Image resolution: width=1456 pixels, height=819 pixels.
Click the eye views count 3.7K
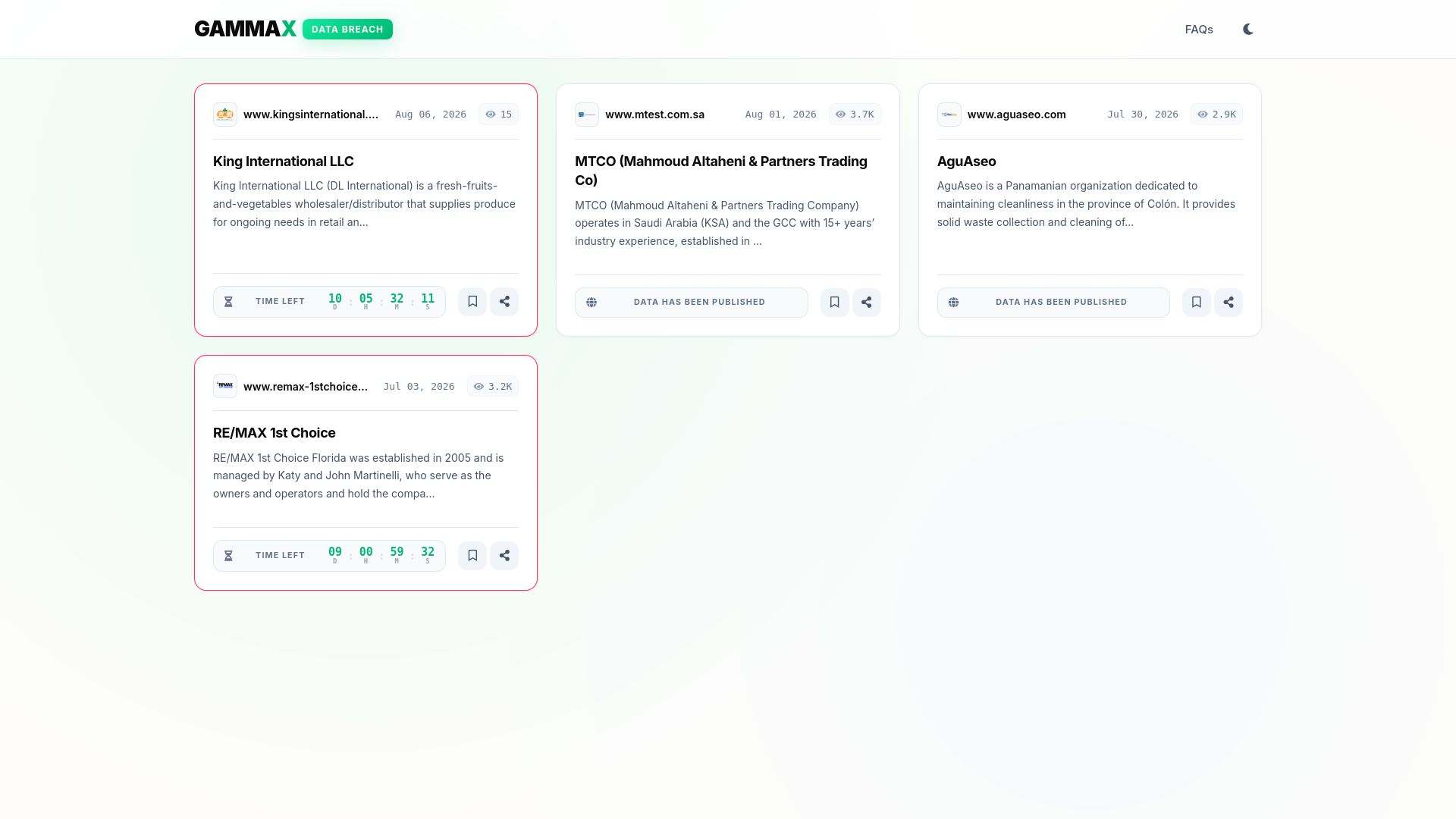click(x=855, y=115)
